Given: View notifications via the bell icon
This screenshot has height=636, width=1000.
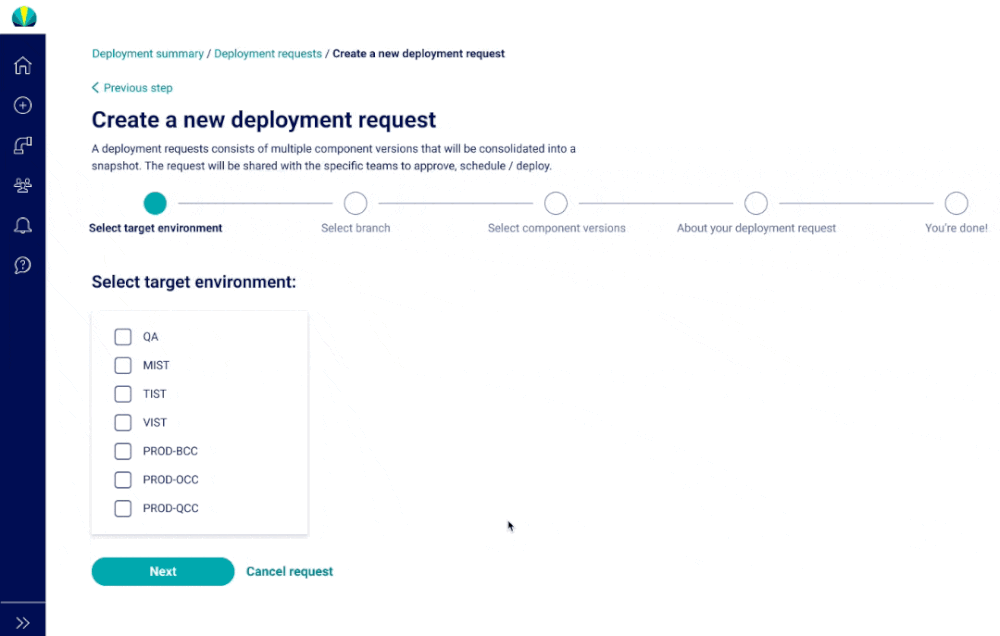Looking at the screenshot, I should [22, 225].
